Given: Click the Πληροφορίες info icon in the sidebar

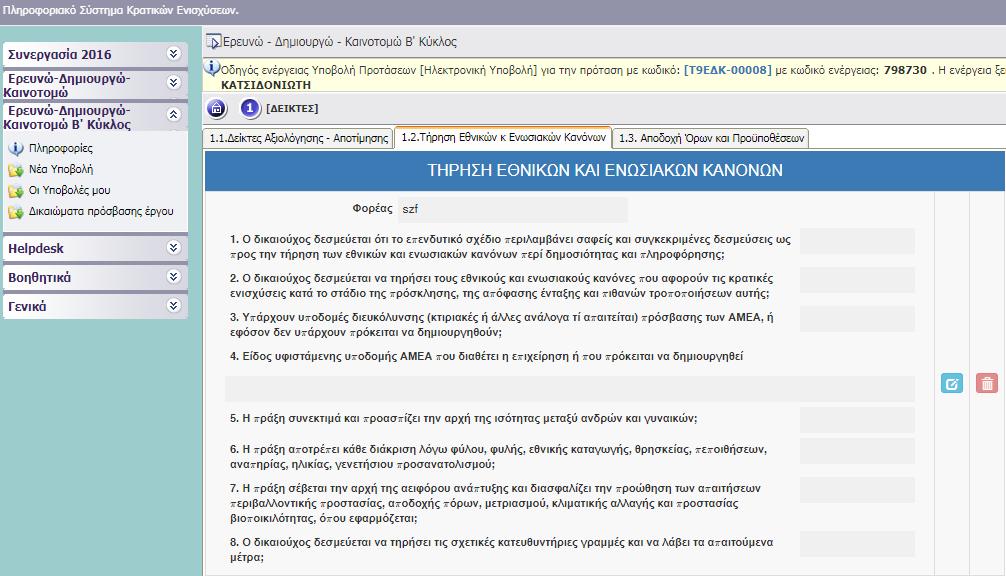Looking at the screenshot, I should coord(15,149).
